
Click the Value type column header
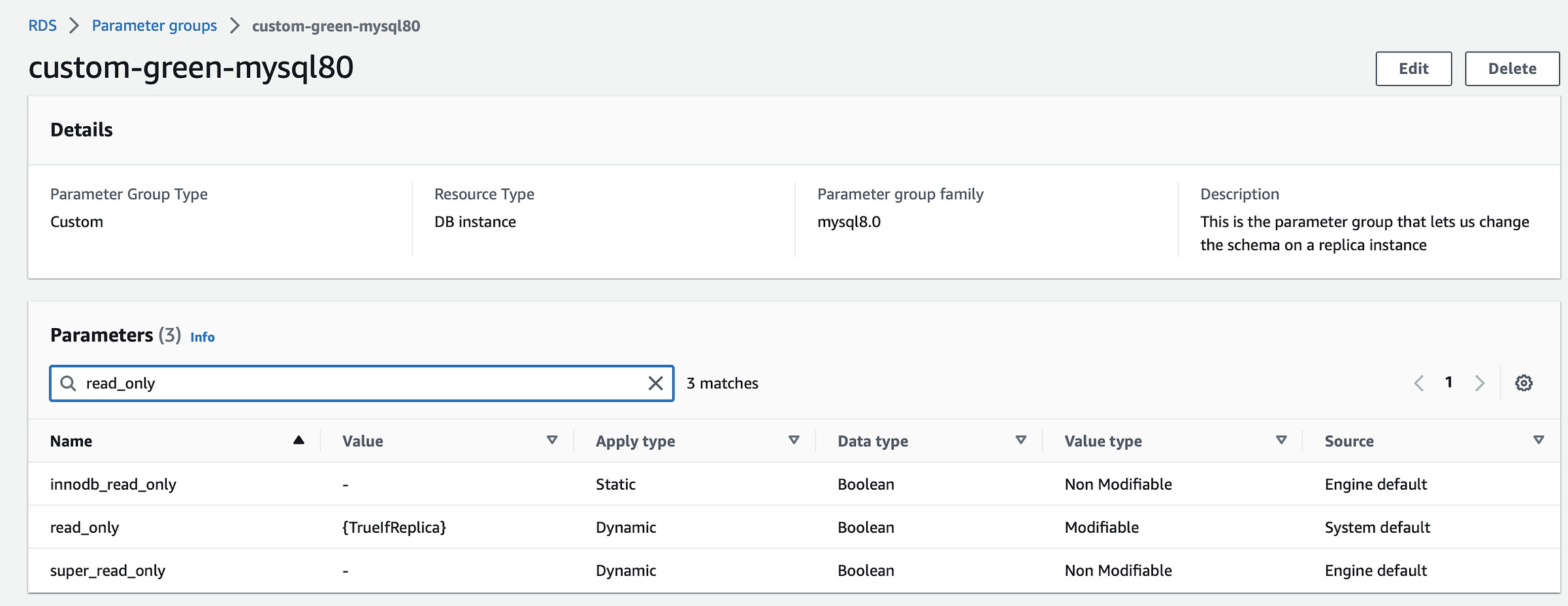(x=1103, y=441)
